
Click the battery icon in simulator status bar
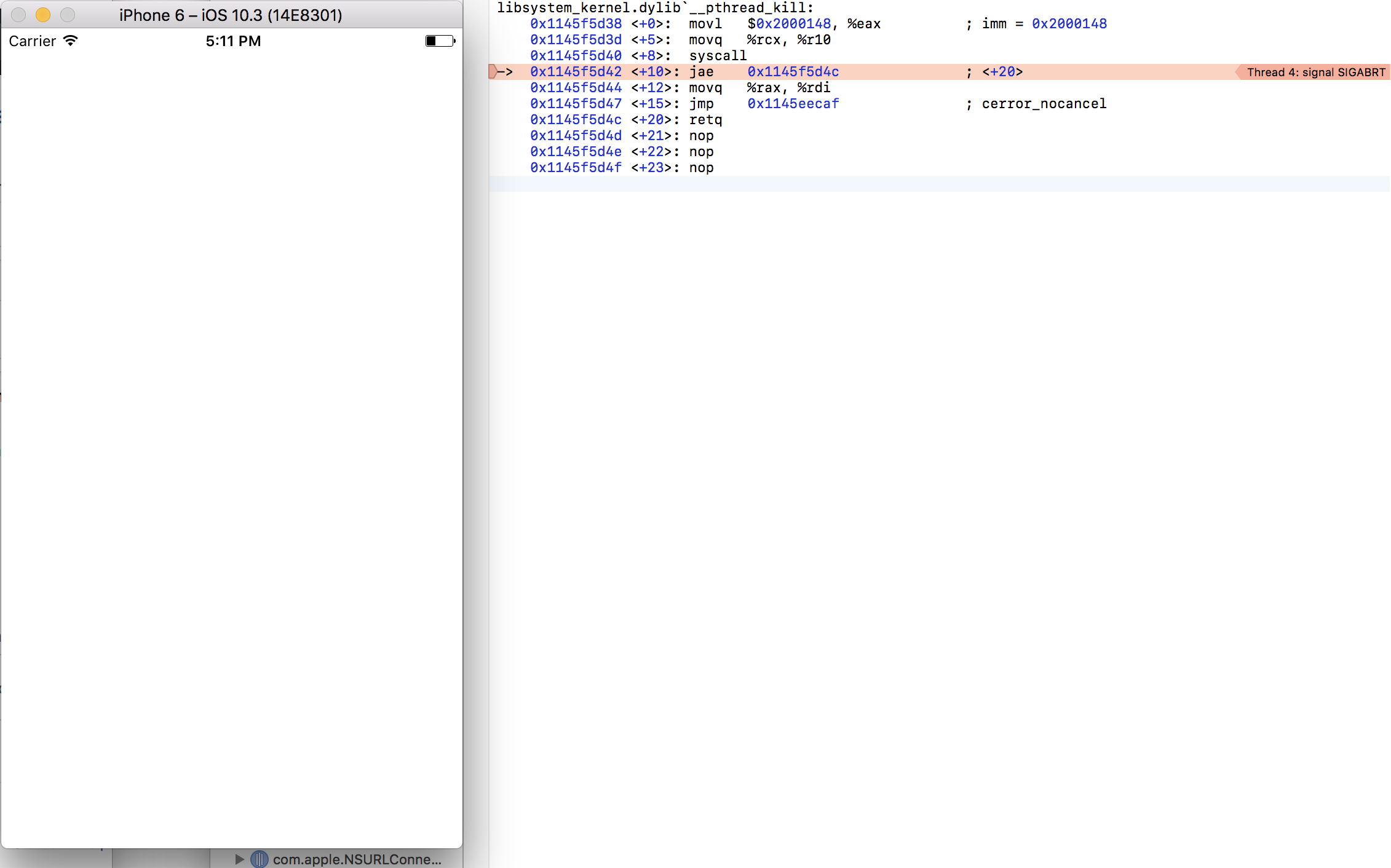[x=440, y=41]
